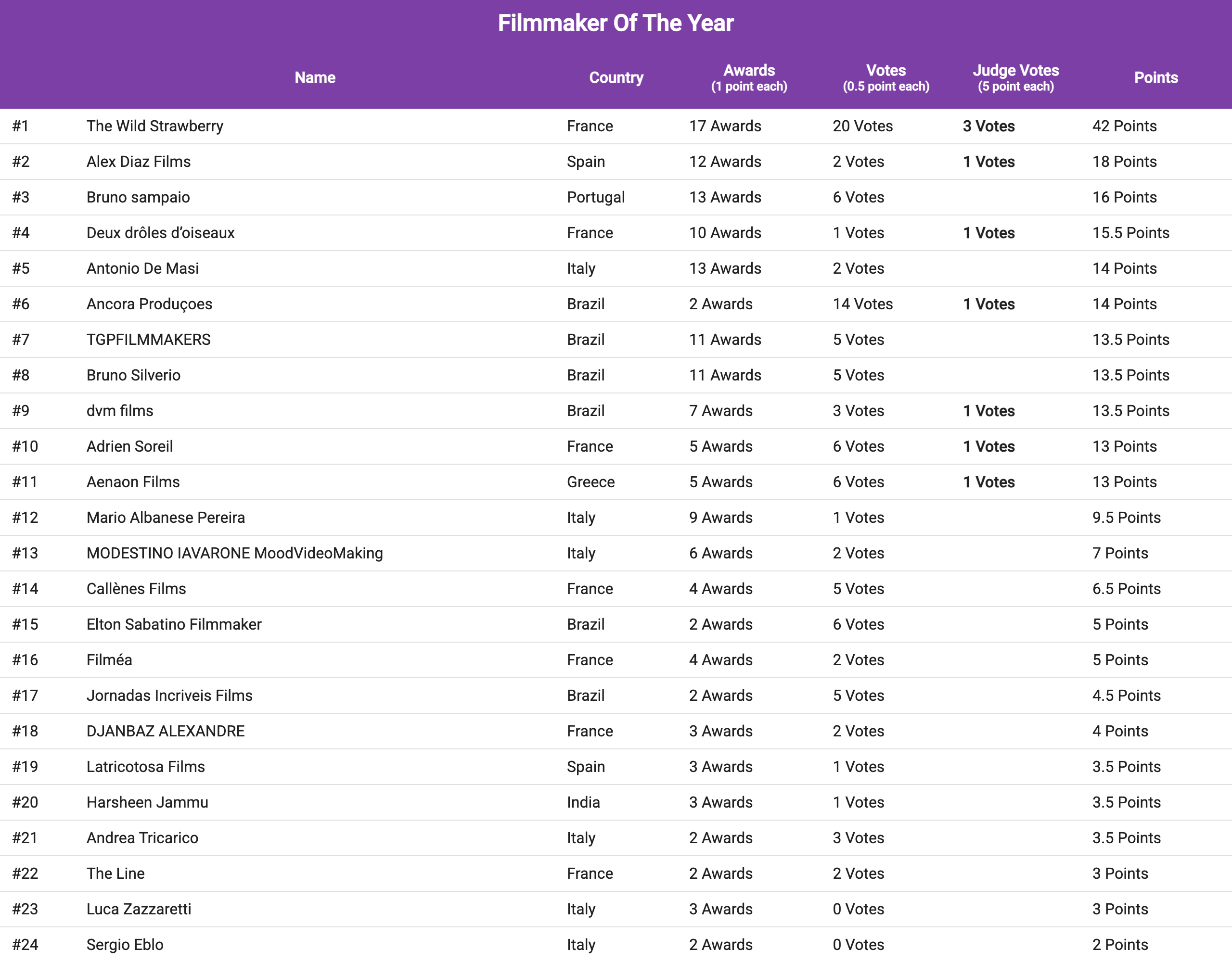
Task: Open Alex Diaz Films entry
Action: point(138,162)
